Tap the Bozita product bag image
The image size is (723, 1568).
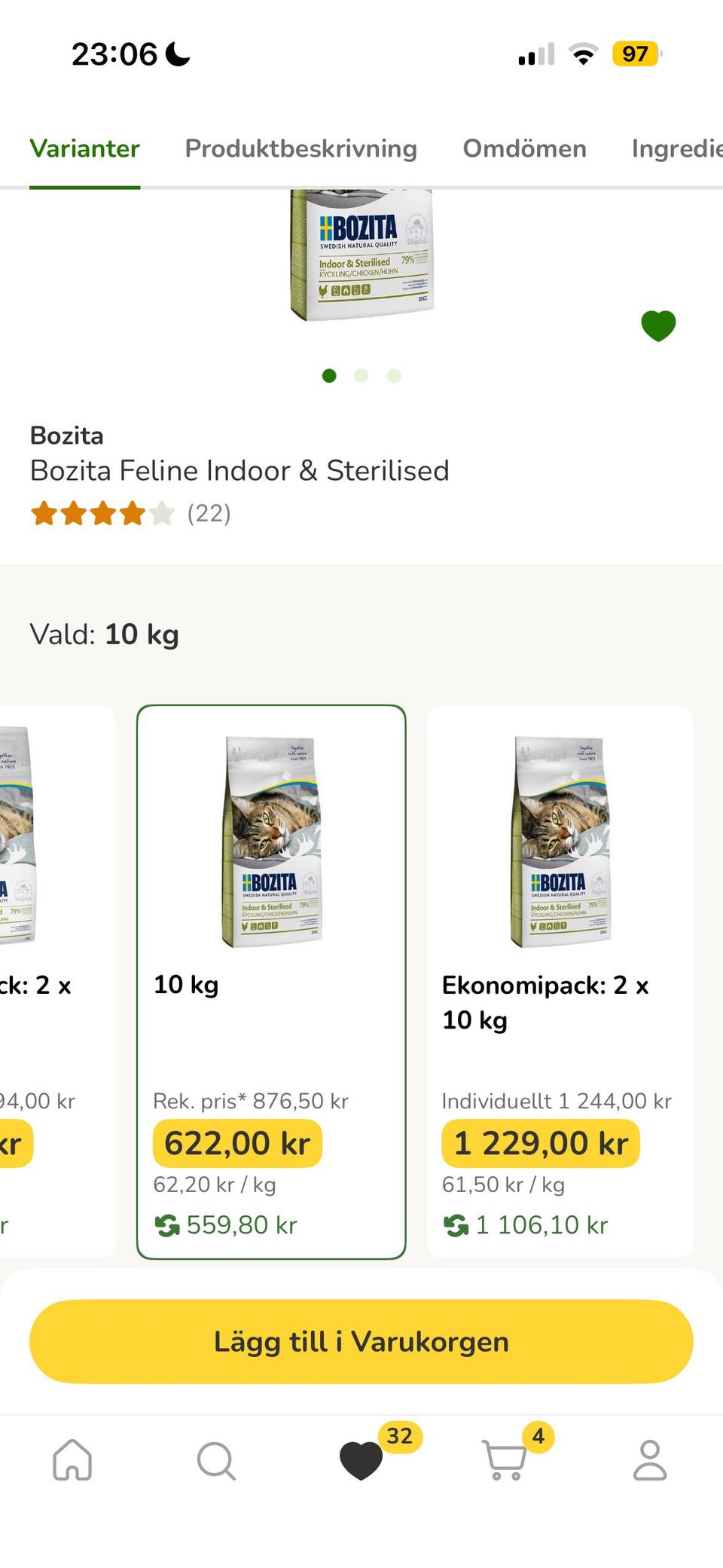click(x=362, y=255)
